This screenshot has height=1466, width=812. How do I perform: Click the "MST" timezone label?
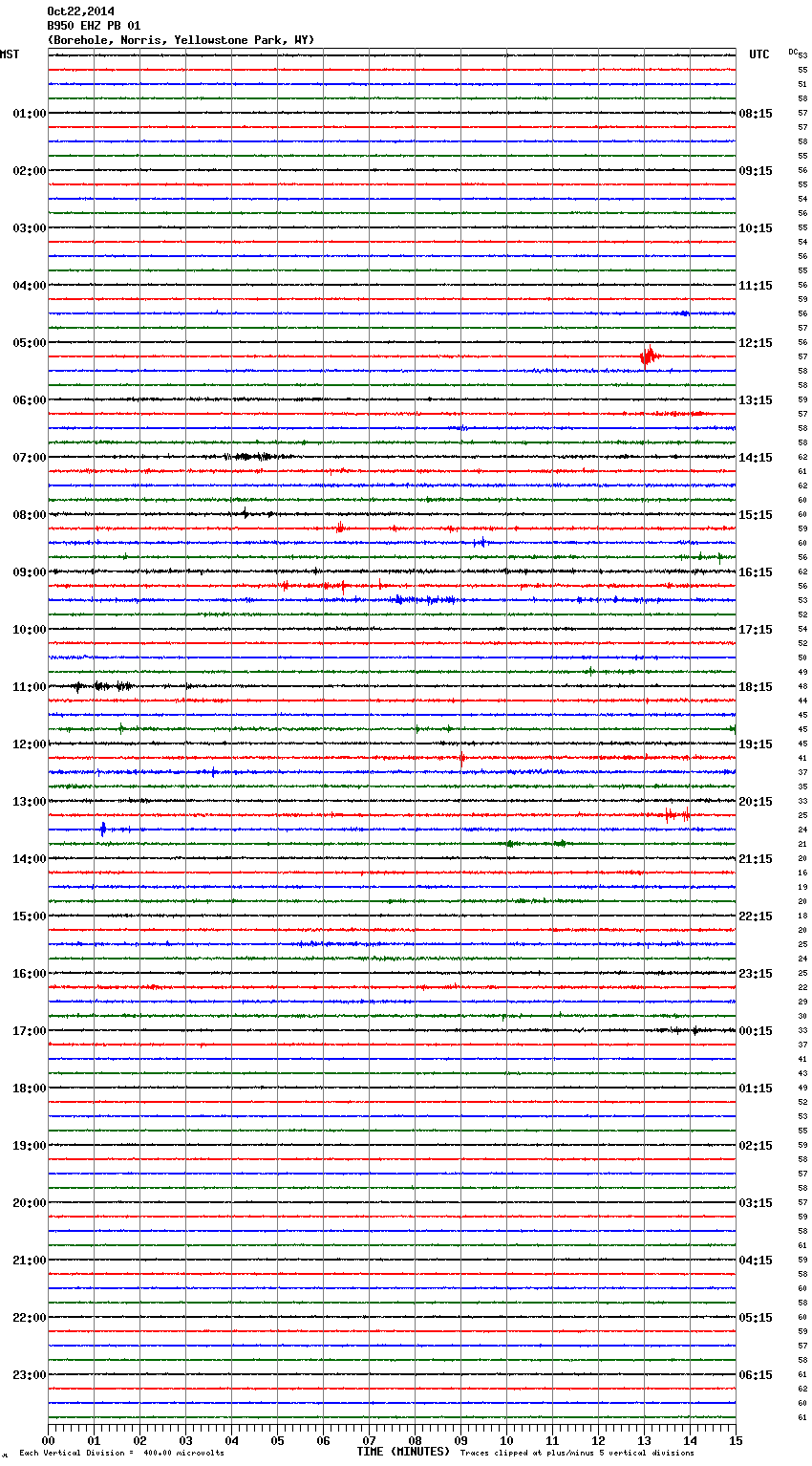click(x=10, y=54)
